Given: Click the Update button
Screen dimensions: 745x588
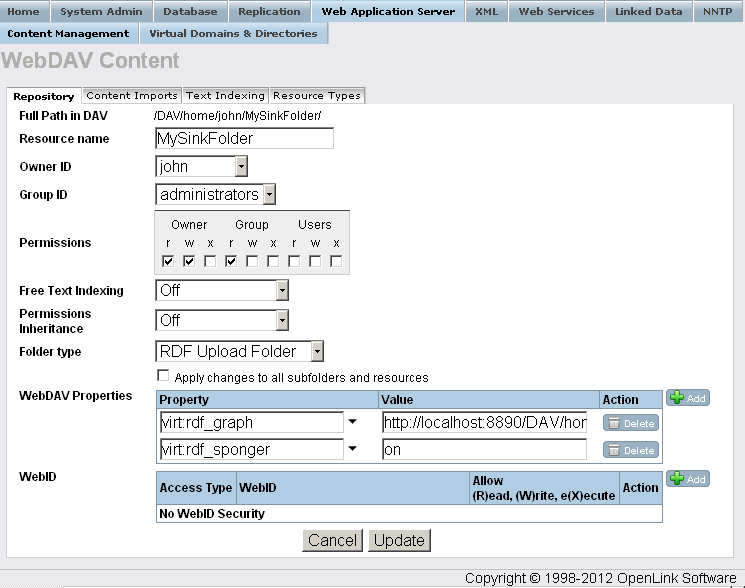Looking at the screenshot, I should tap(399, 540).
